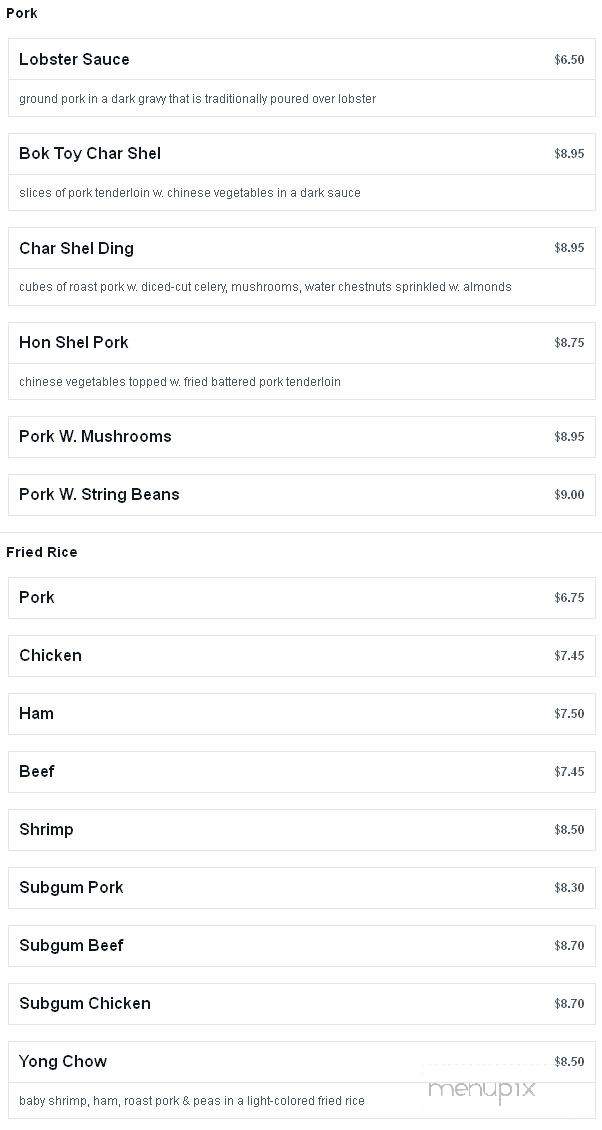Click the $9.00 String Beans price
The width and height of the screenshot is (602, 1130).
coord(569,494)
